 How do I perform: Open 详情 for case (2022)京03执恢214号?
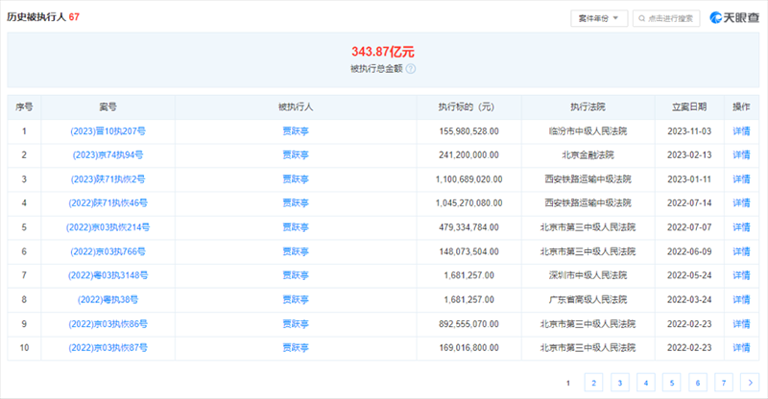coord(741,227)
